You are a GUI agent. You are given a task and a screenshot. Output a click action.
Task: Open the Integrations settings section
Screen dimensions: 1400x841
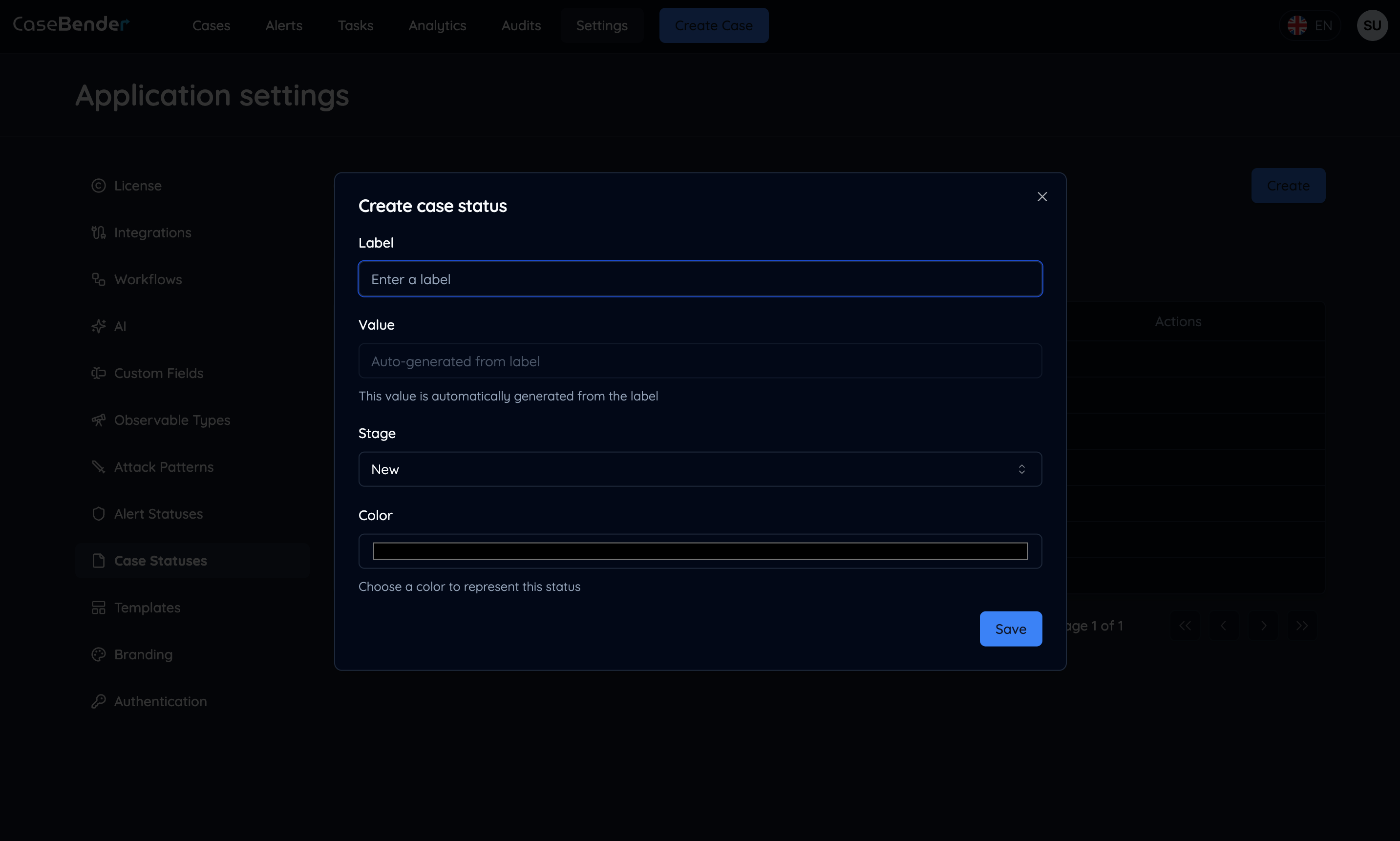click(152, 232)
